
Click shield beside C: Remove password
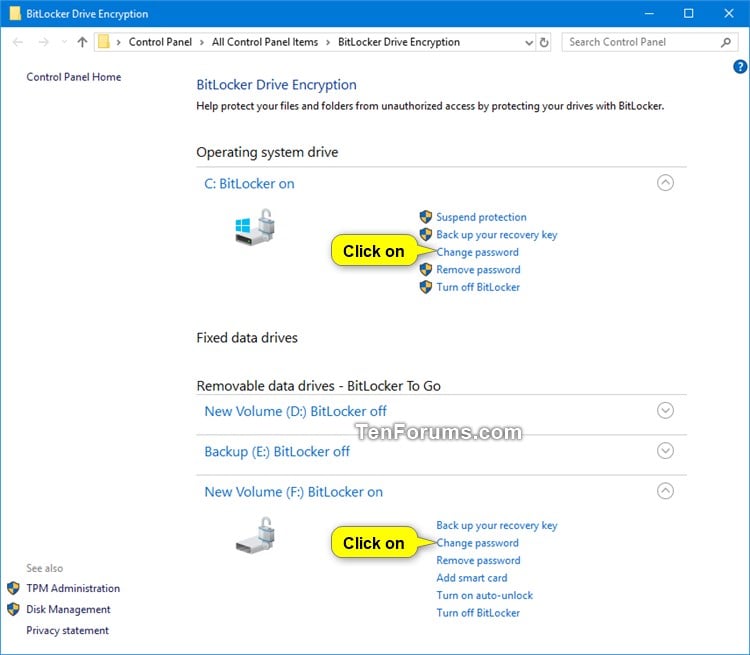coord(426,269)
